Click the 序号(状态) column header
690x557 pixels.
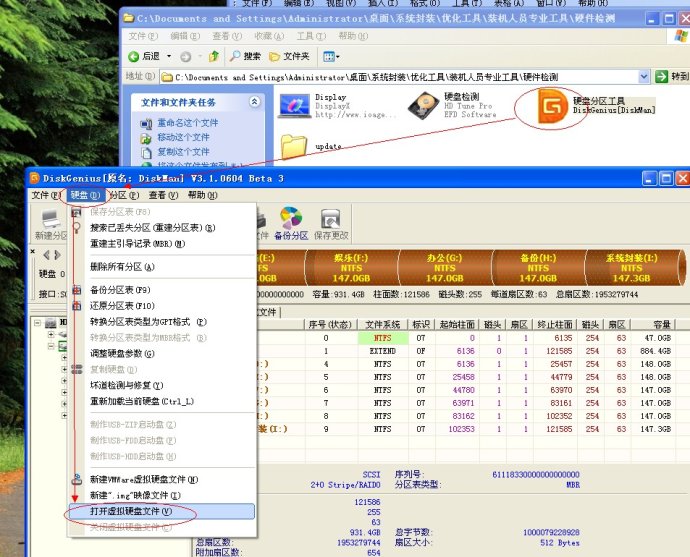[x=330, y=325]
